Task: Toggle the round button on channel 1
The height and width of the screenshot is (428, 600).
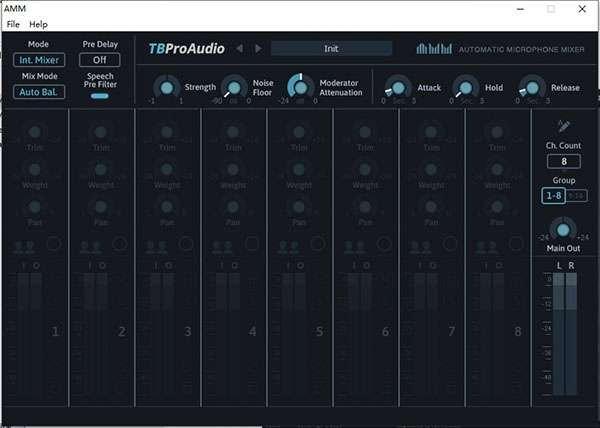Action: pyautogui.click(x=54, y=244)
